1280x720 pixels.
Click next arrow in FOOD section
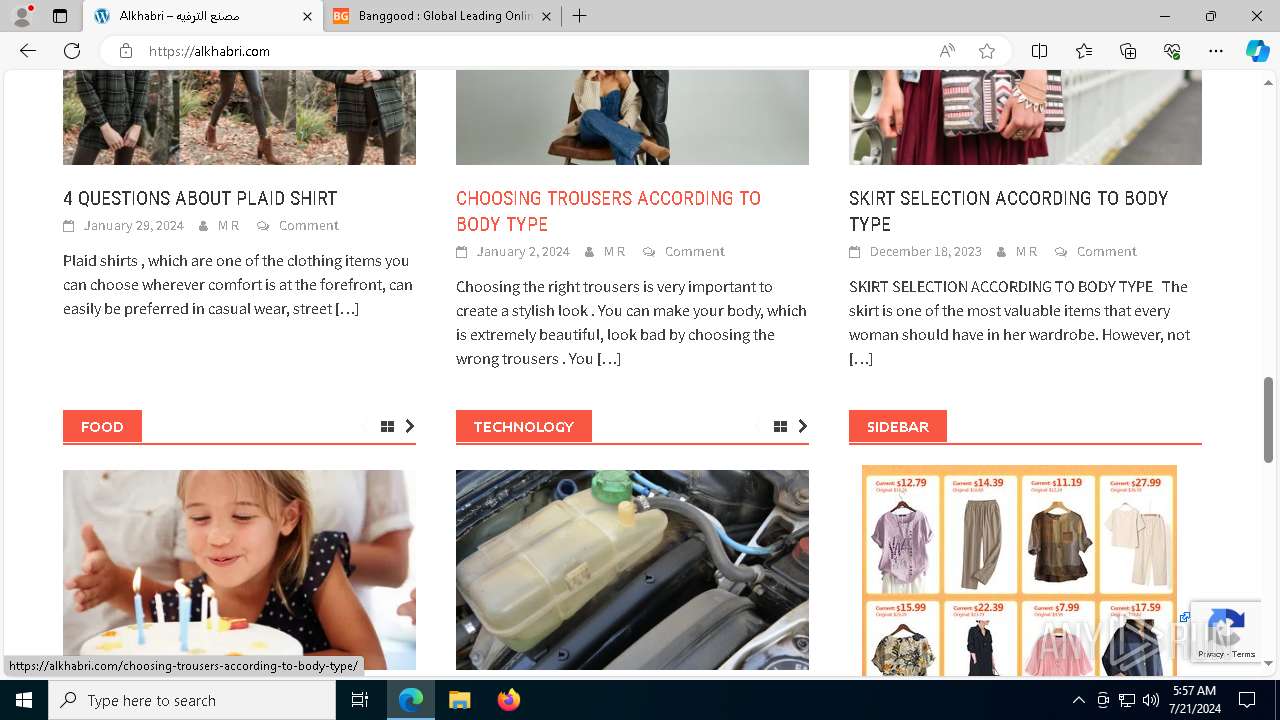409,427
